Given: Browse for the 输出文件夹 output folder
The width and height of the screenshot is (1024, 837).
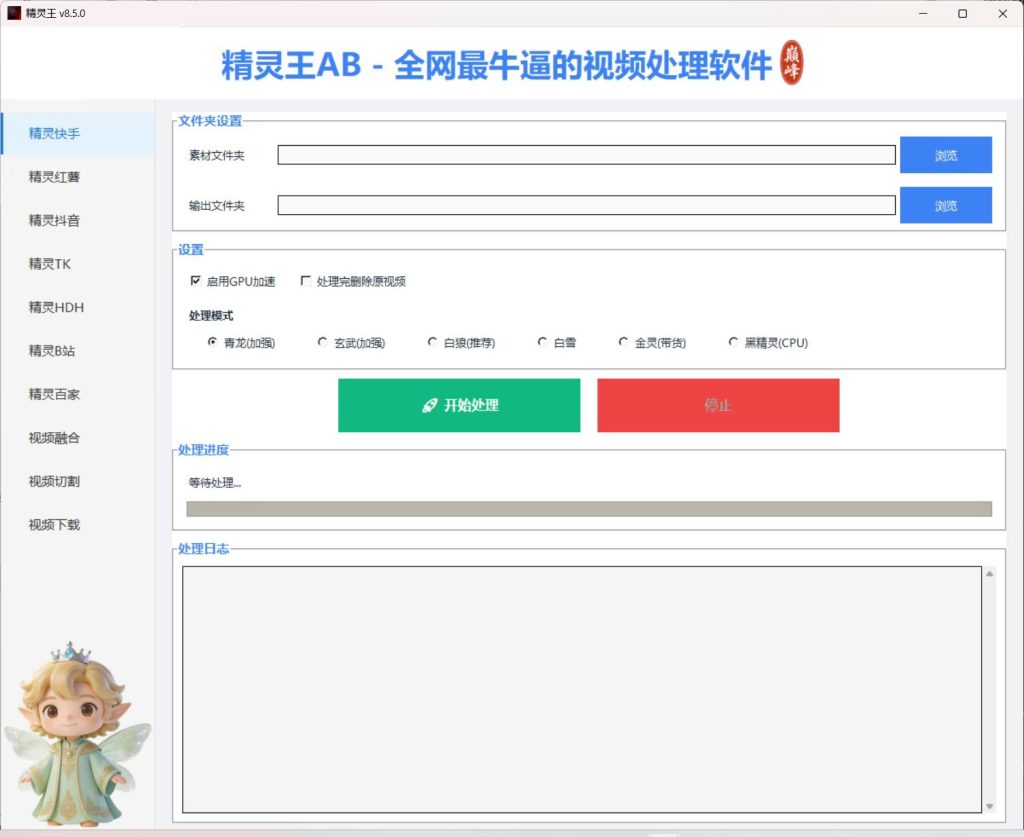Looking at the screenshot, I should pyautogui.click(x=946, y=205).
